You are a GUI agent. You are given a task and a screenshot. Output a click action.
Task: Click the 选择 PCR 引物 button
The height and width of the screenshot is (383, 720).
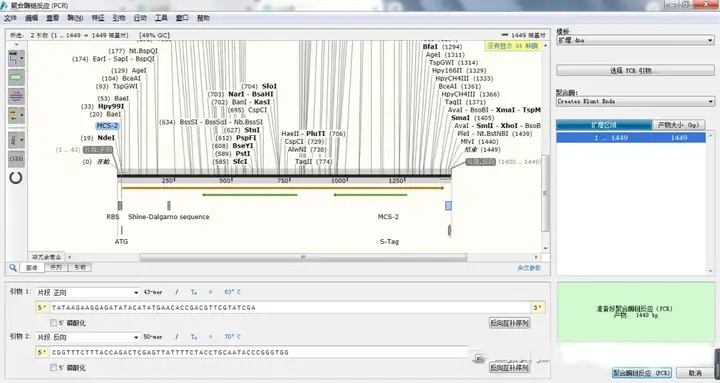coord(636,70)
